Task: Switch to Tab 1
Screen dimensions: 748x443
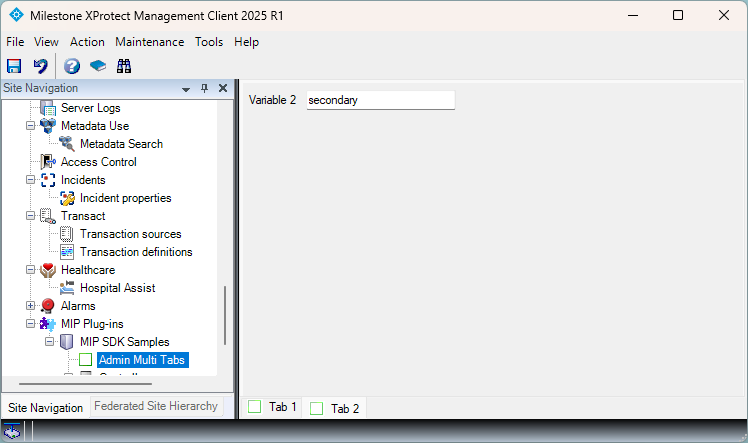Action: point(273,407)
